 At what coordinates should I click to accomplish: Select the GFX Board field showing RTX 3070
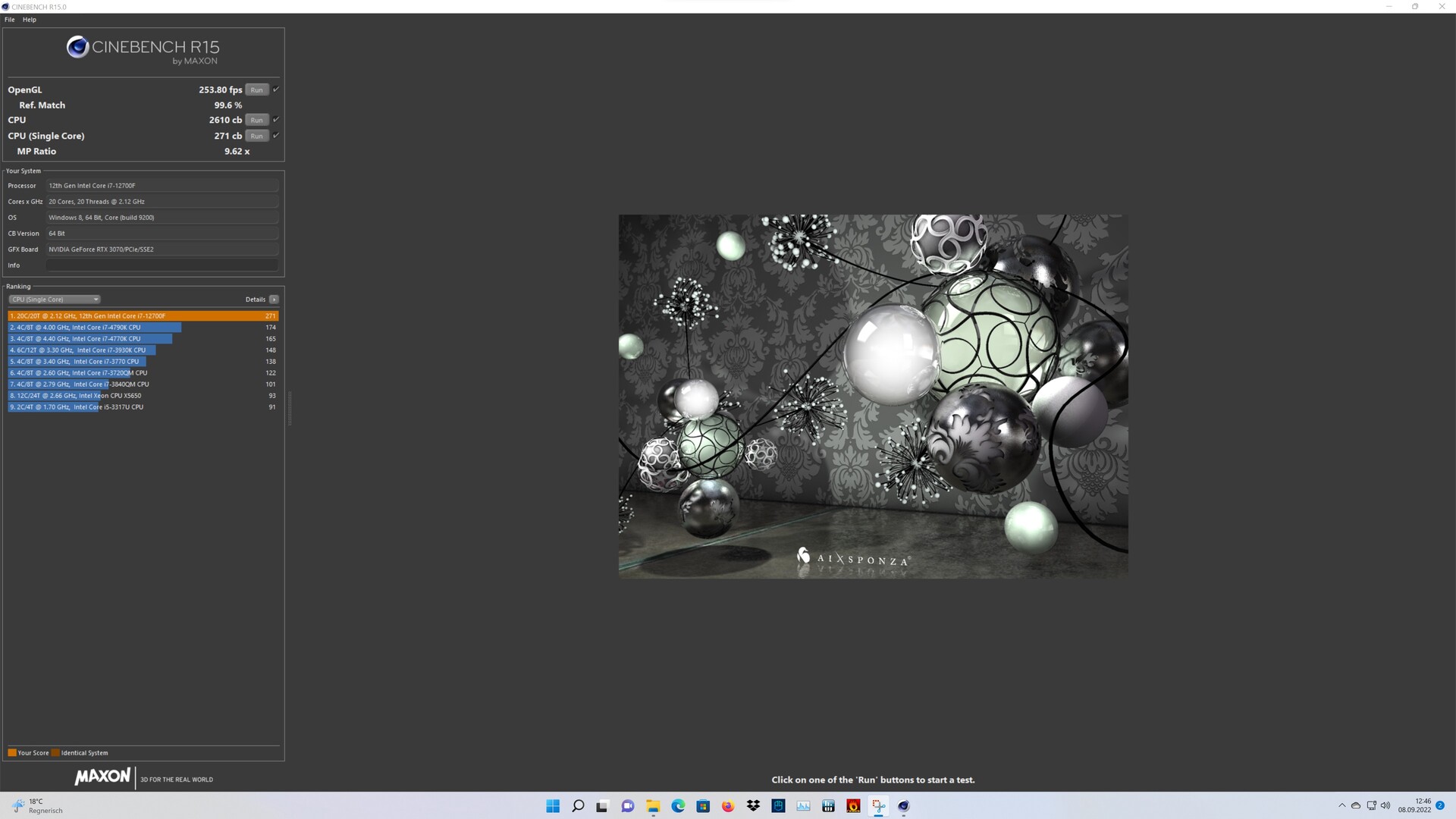click(162, 249)
